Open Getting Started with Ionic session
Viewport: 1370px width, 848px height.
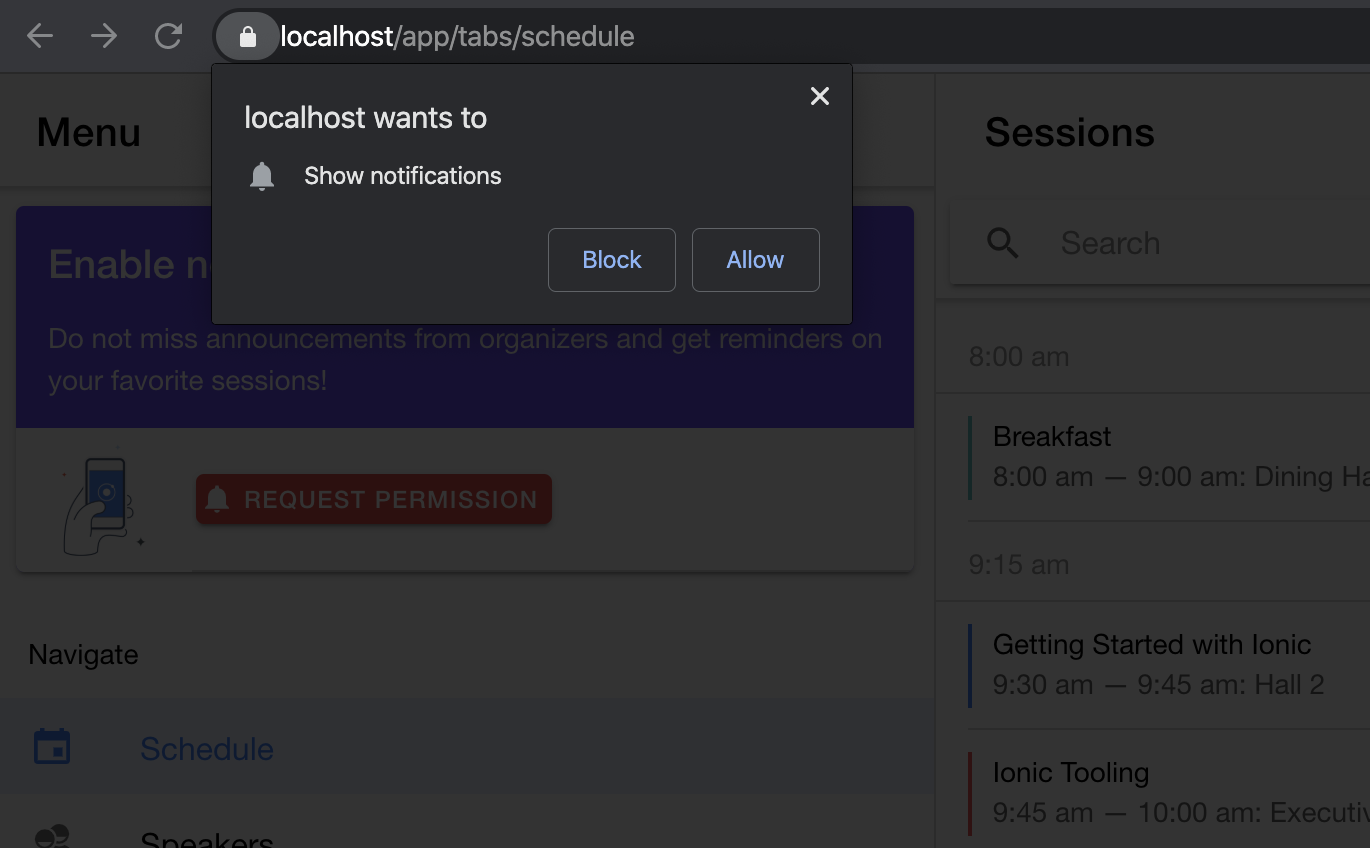click(x=1169, y=665)
